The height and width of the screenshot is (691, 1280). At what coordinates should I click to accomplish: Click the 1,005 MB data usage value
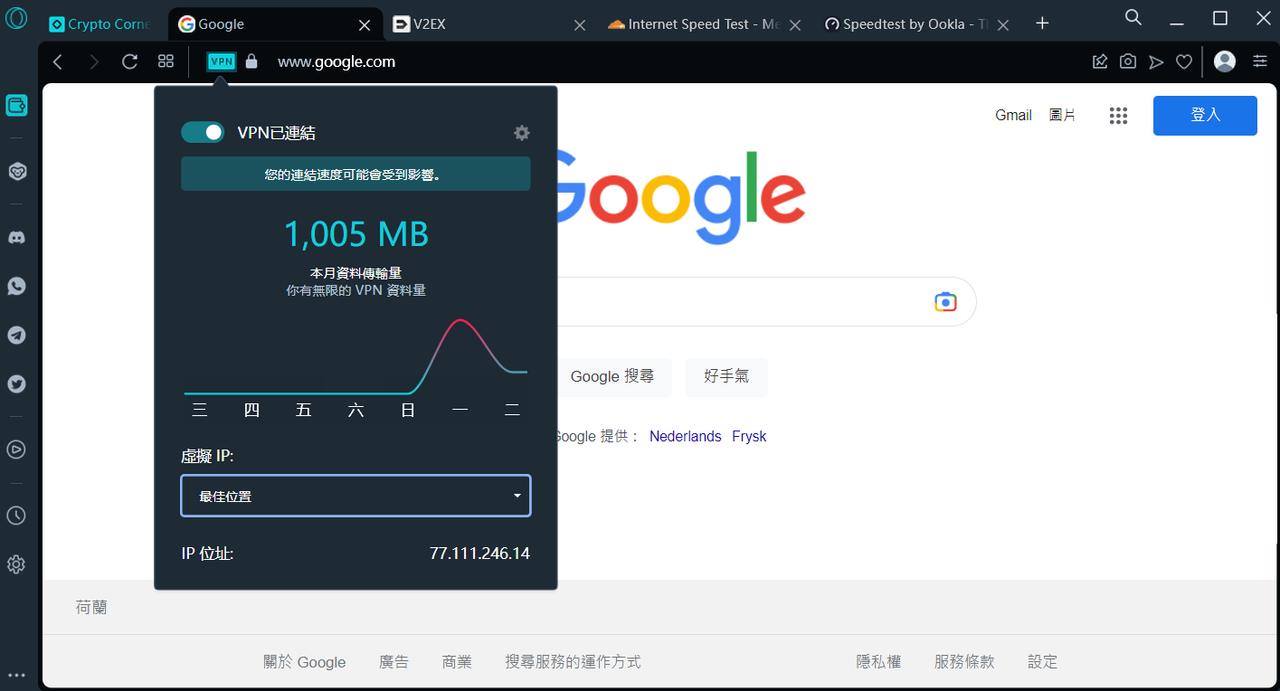(356, 234)
